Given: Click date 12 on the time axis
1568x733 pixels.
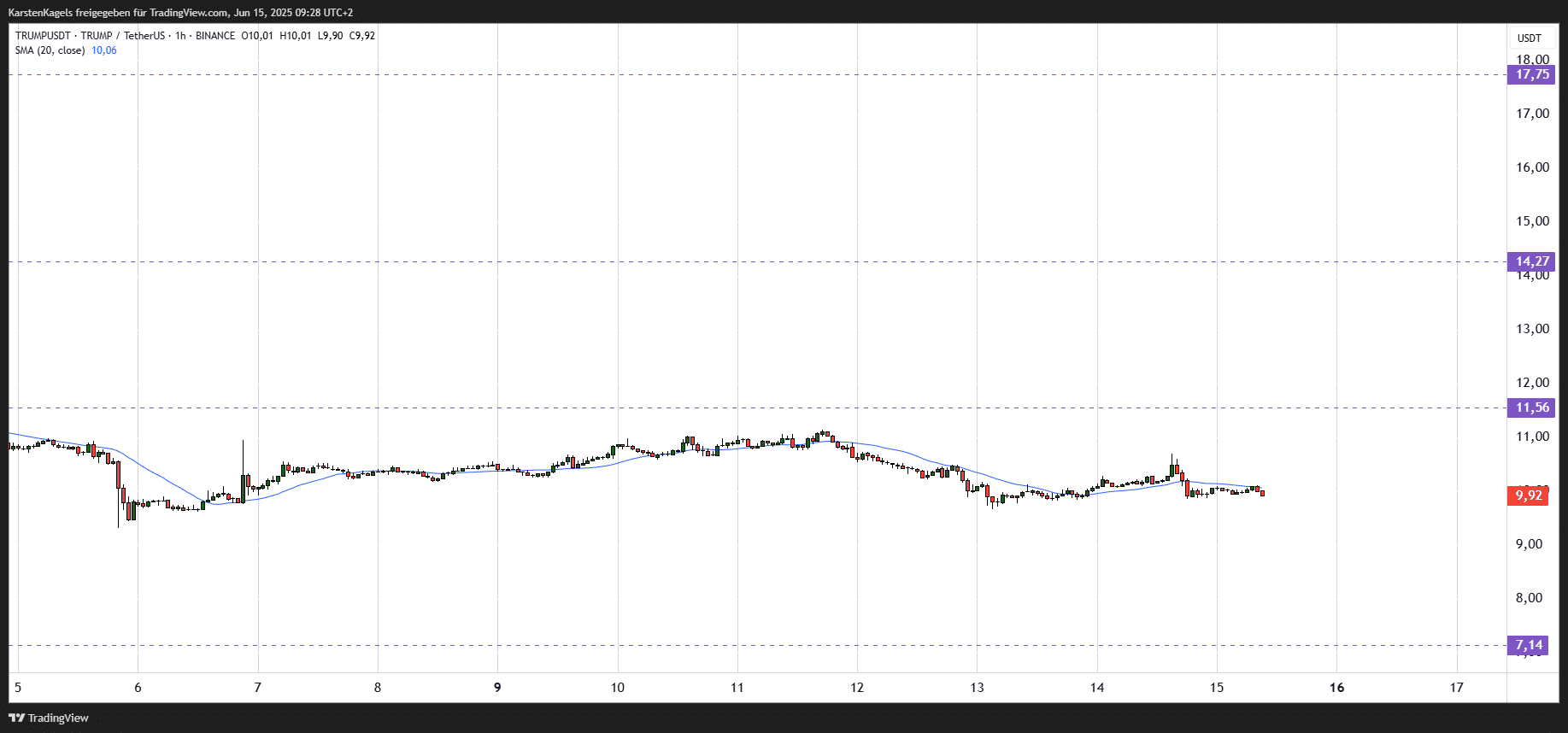Looking at the screenshot, I should click(857, 687).
